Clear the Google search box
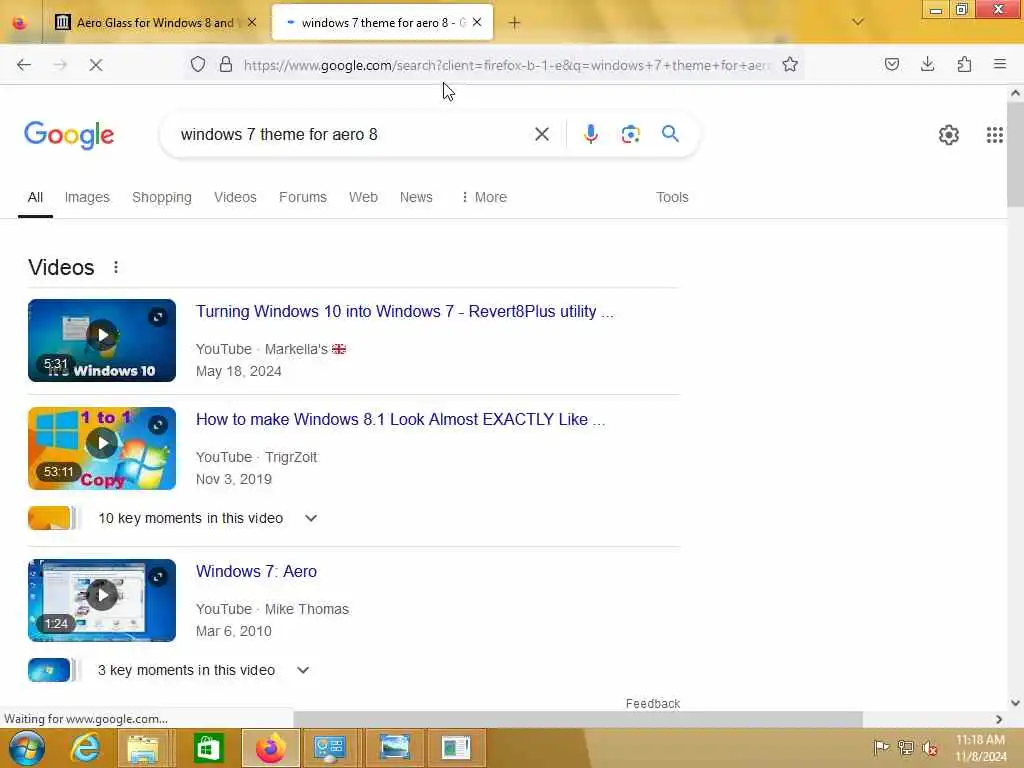Screen dimensions: 1024x768 (542, 135)
